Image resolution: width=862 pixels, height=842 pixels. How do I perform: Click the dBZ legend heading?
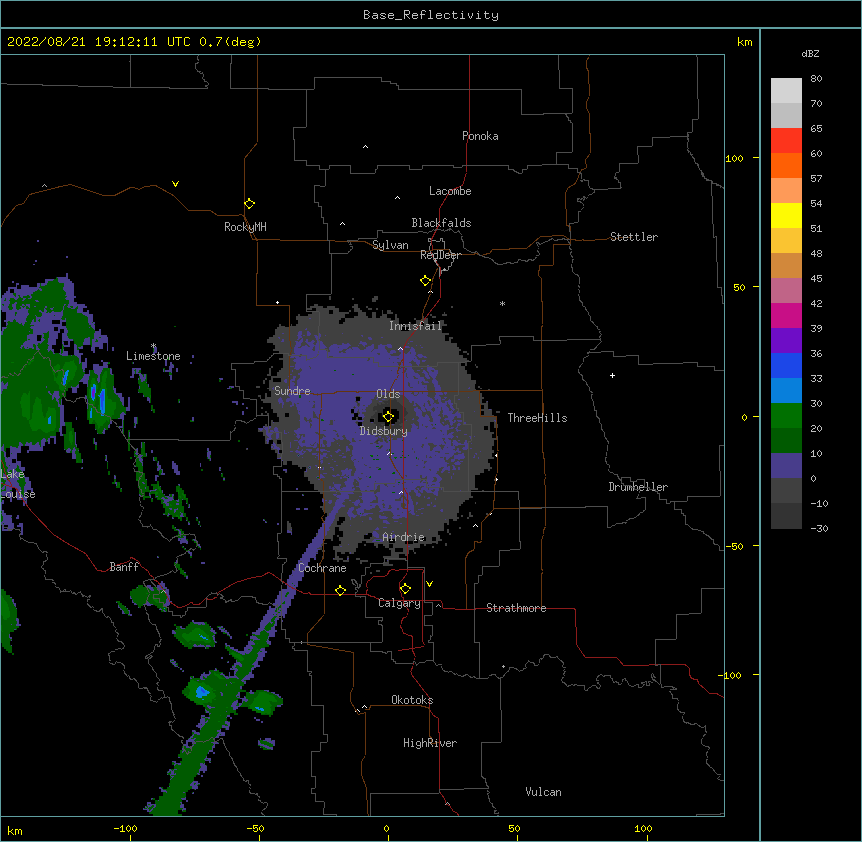click(810, 53)
